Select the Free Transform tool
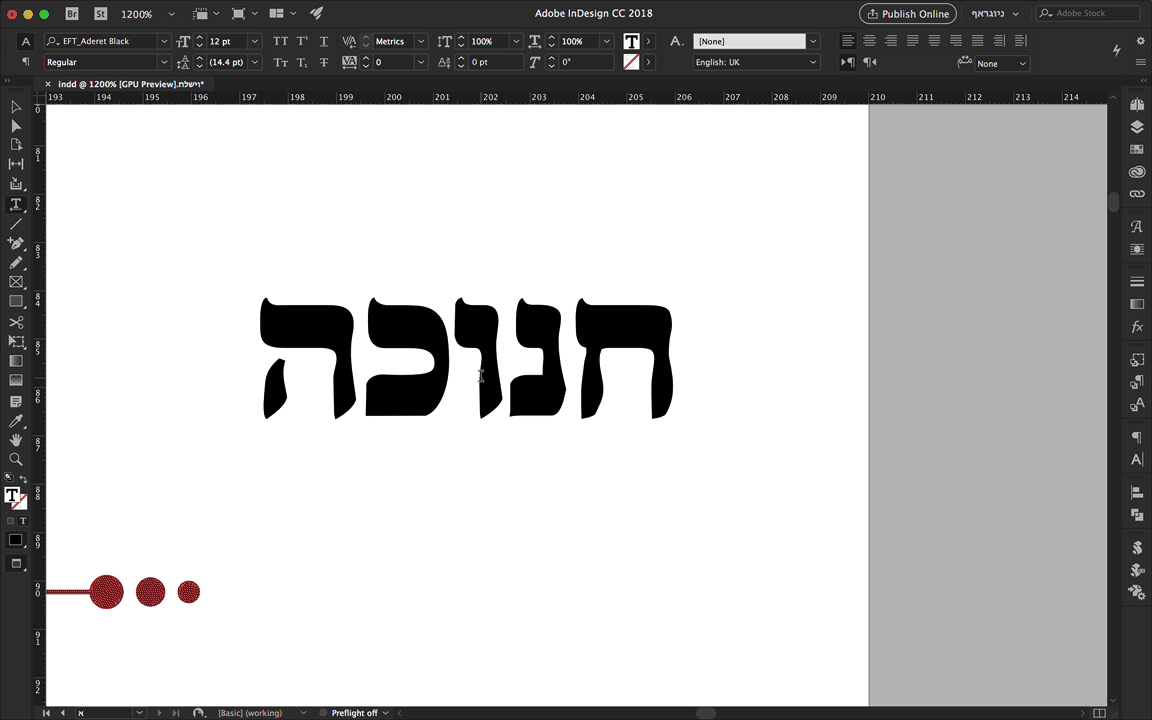1152x720 pixels. [15, 342]
